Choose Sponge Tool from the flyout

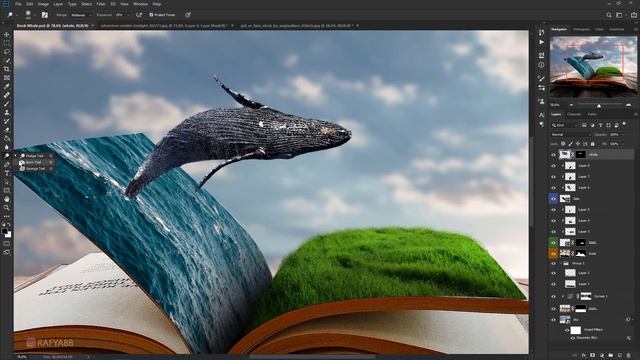pos(35,169)
